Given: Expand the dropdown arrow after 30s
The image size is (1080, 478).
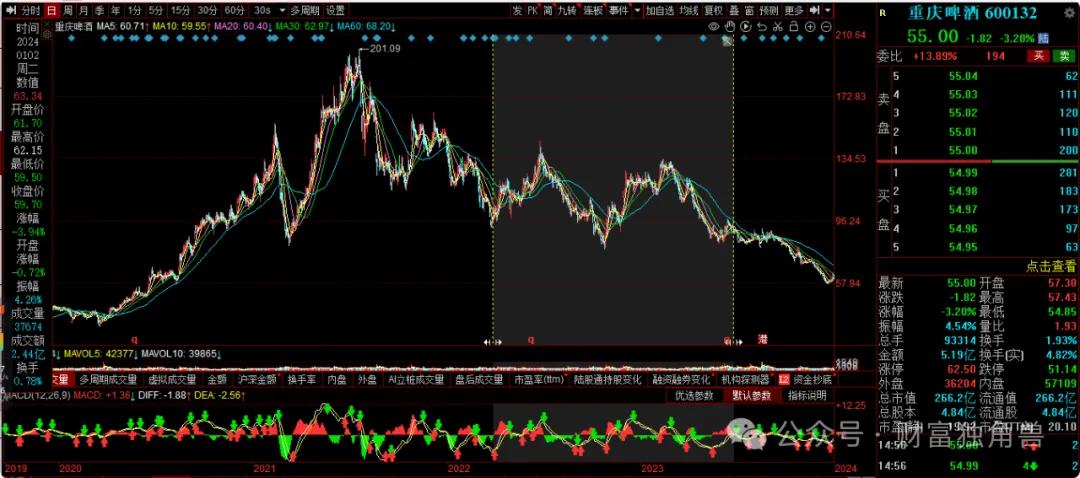Looking at the screenshot, I should pos(281,10).
